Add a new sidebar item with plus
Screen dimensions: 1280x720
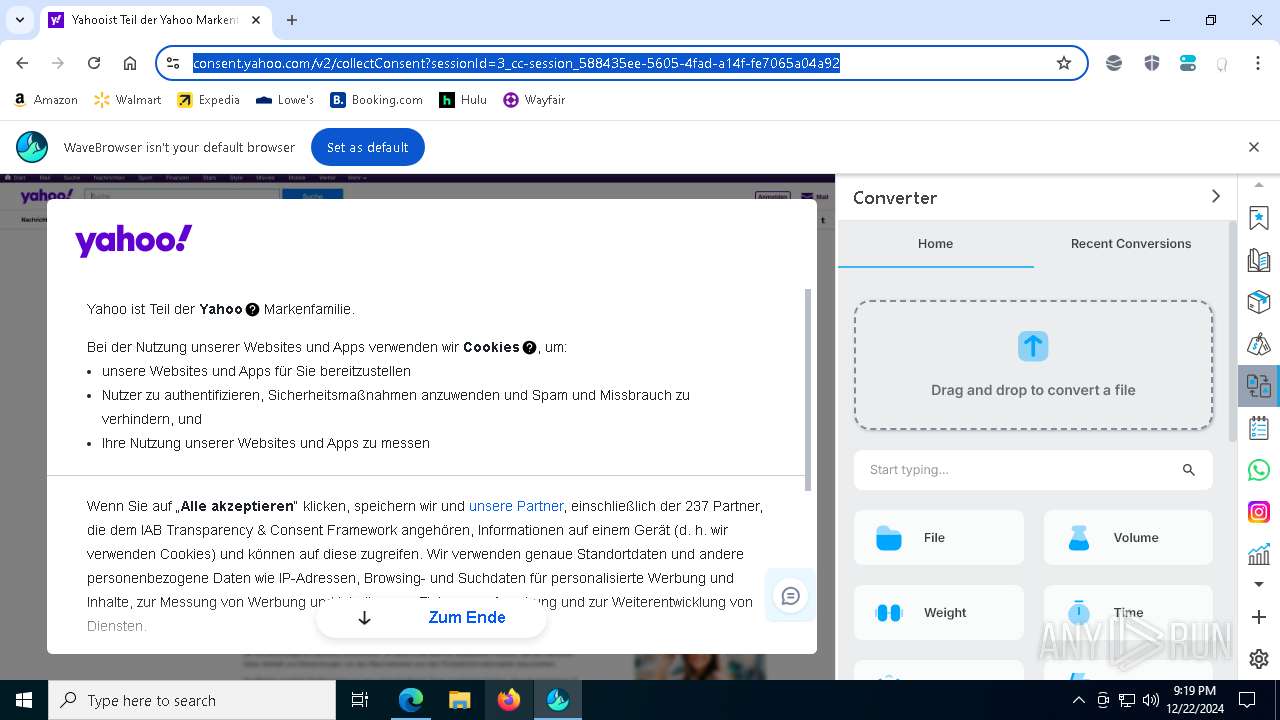pyautogui.click(x=1258, y=618)
